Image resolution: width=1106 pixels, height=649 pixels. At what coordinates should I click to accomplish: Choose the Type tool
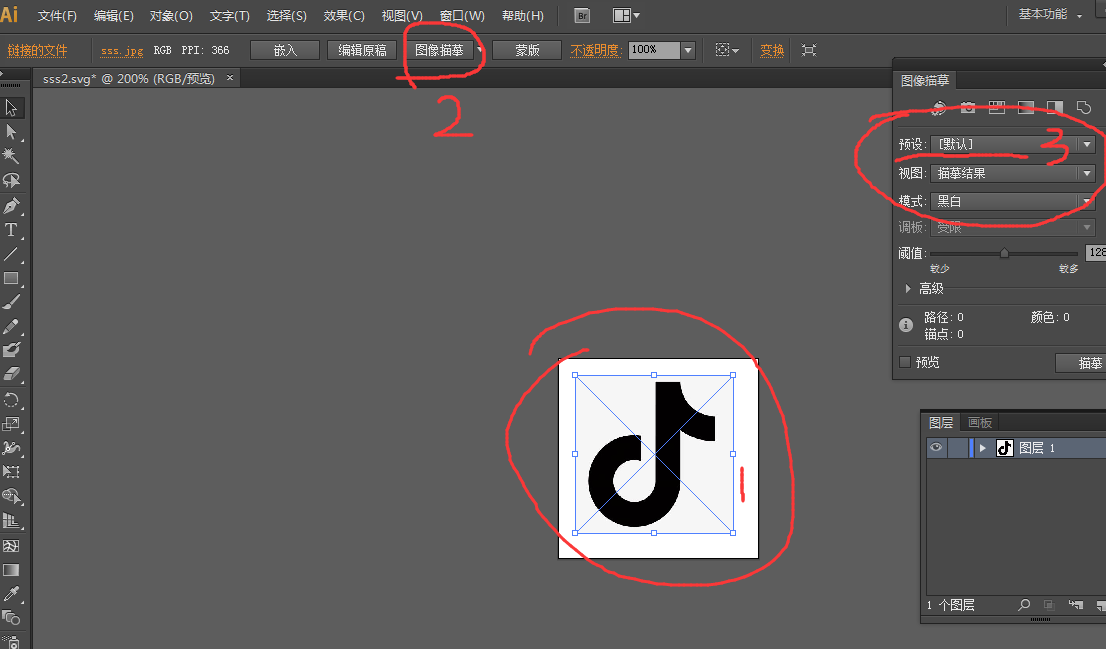pyautogui.click(x=12, y=230)
